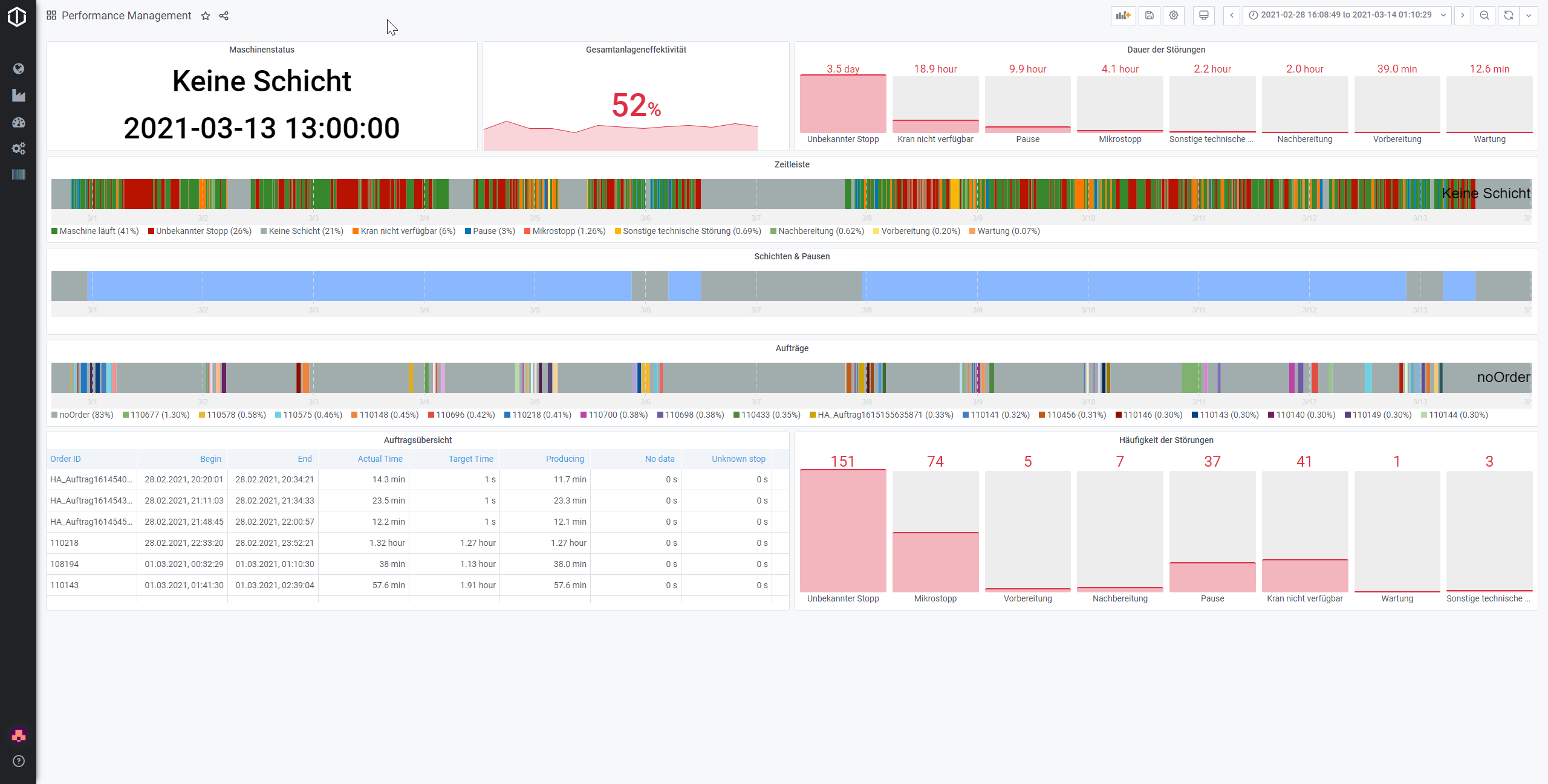Click the Add panel icon
The image size is (1548, 784).
[x=1123, y=15]
